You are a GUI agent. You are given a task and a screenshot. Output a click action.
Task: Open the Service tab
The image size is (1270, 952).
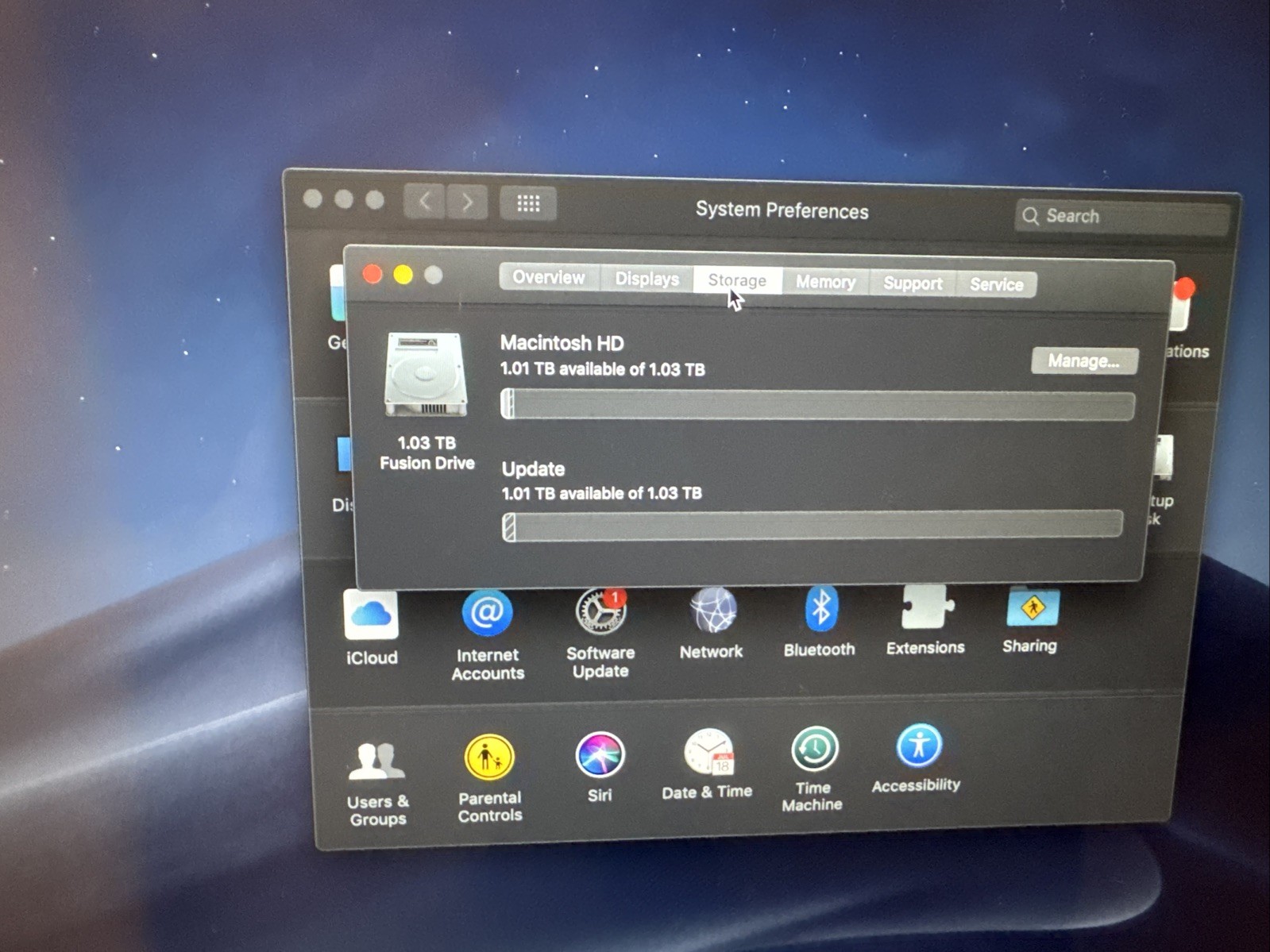click(x=997, y=284)
